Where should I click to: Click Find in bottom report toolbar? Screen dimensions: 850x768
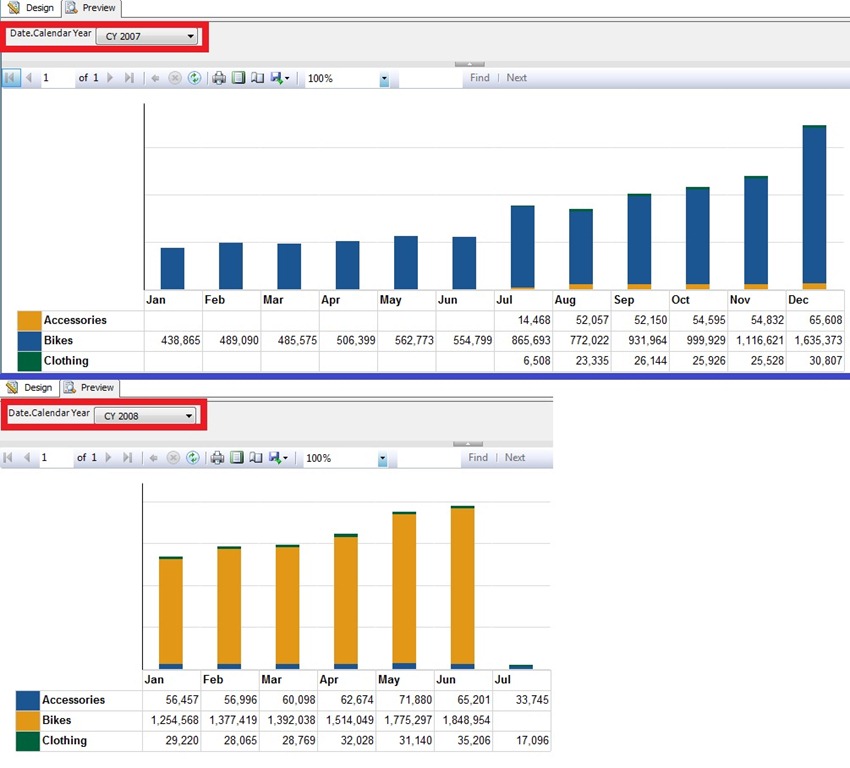(478, 458)
